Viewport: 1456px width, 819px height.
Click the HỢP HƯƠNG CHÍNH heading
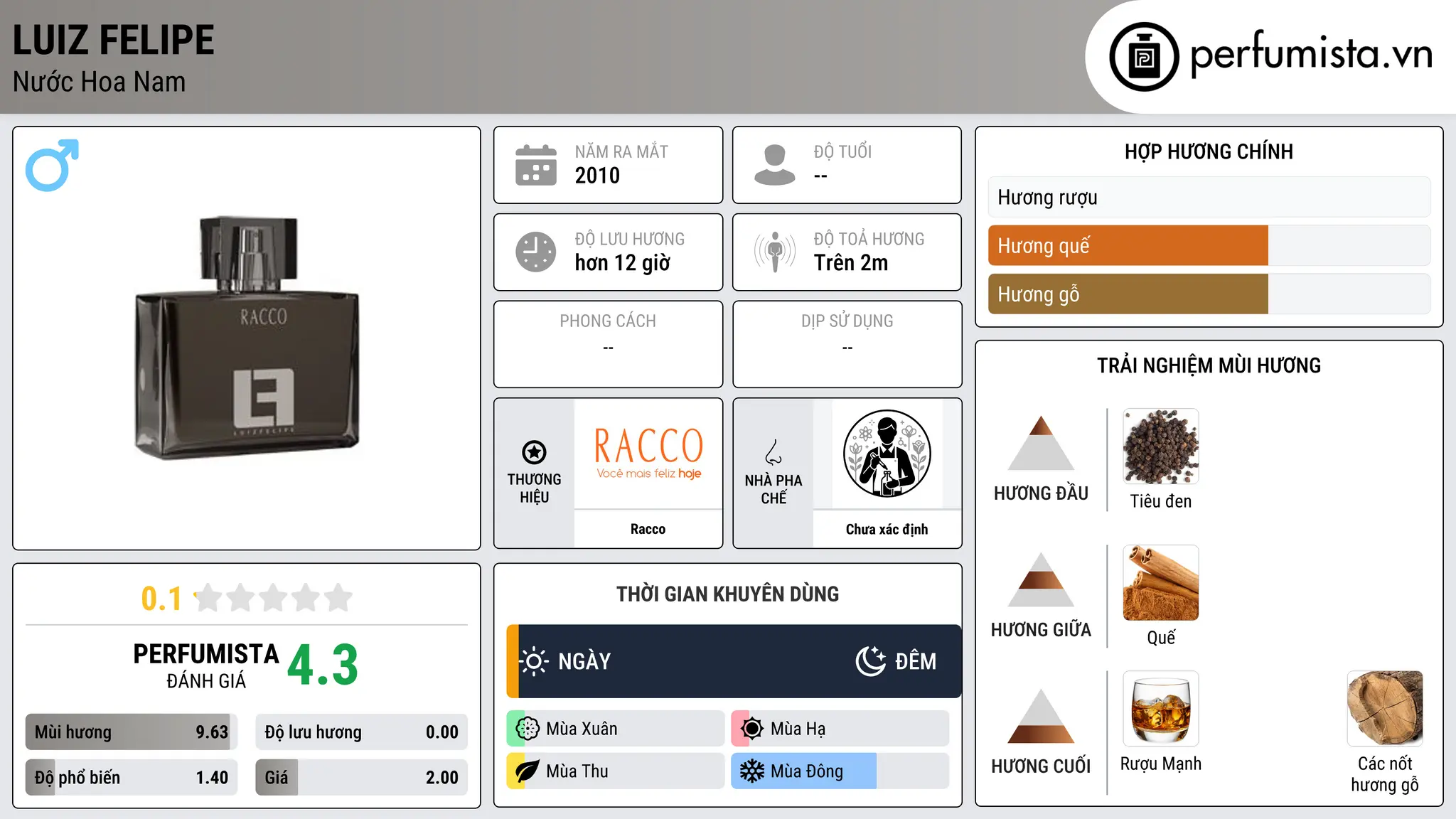point(1209,152)
